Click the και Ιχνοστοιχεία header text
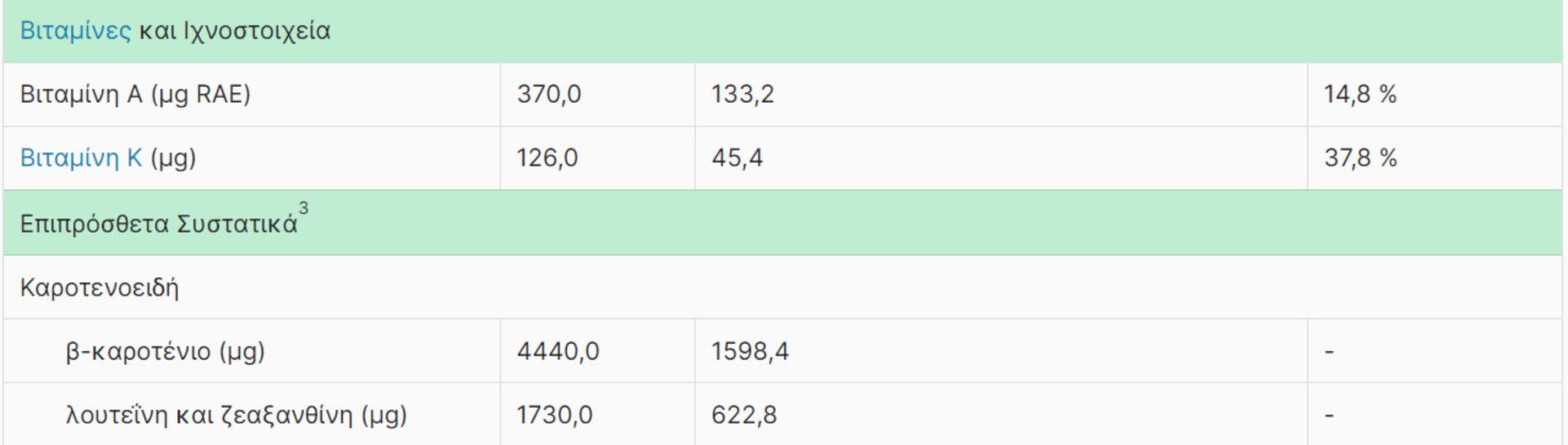1568x445 pixels. pyautogui.click(x=235, y=31)
